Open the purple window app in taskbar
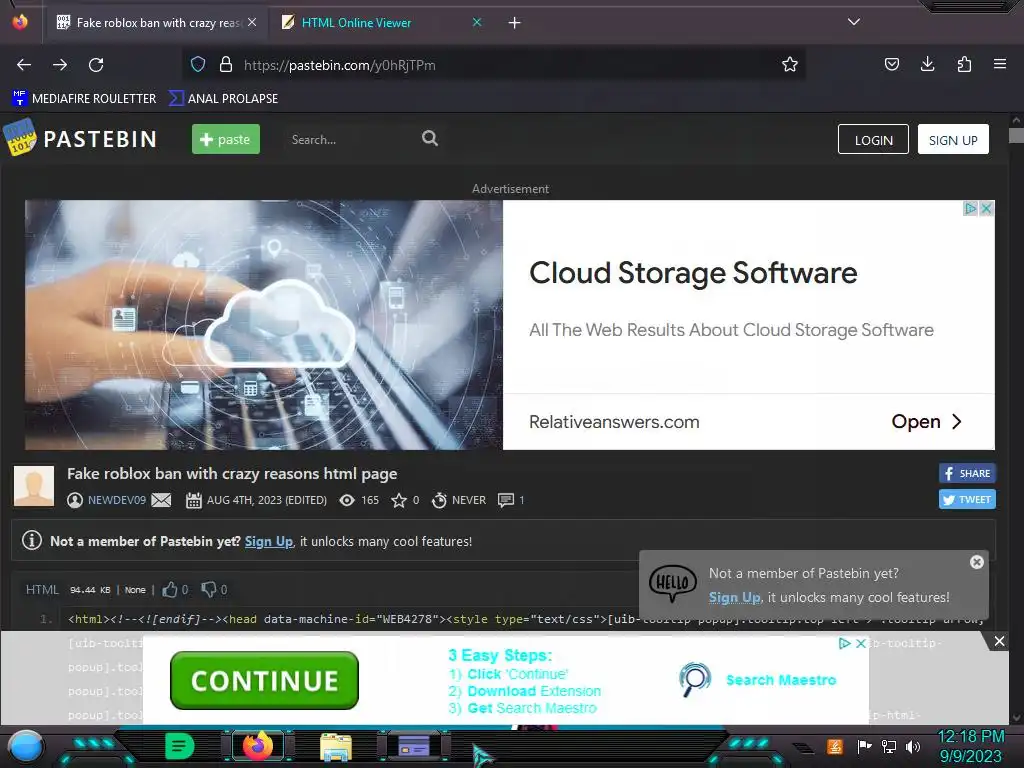The height and width of the screenshot is (768, 1024). click(414, 746)
